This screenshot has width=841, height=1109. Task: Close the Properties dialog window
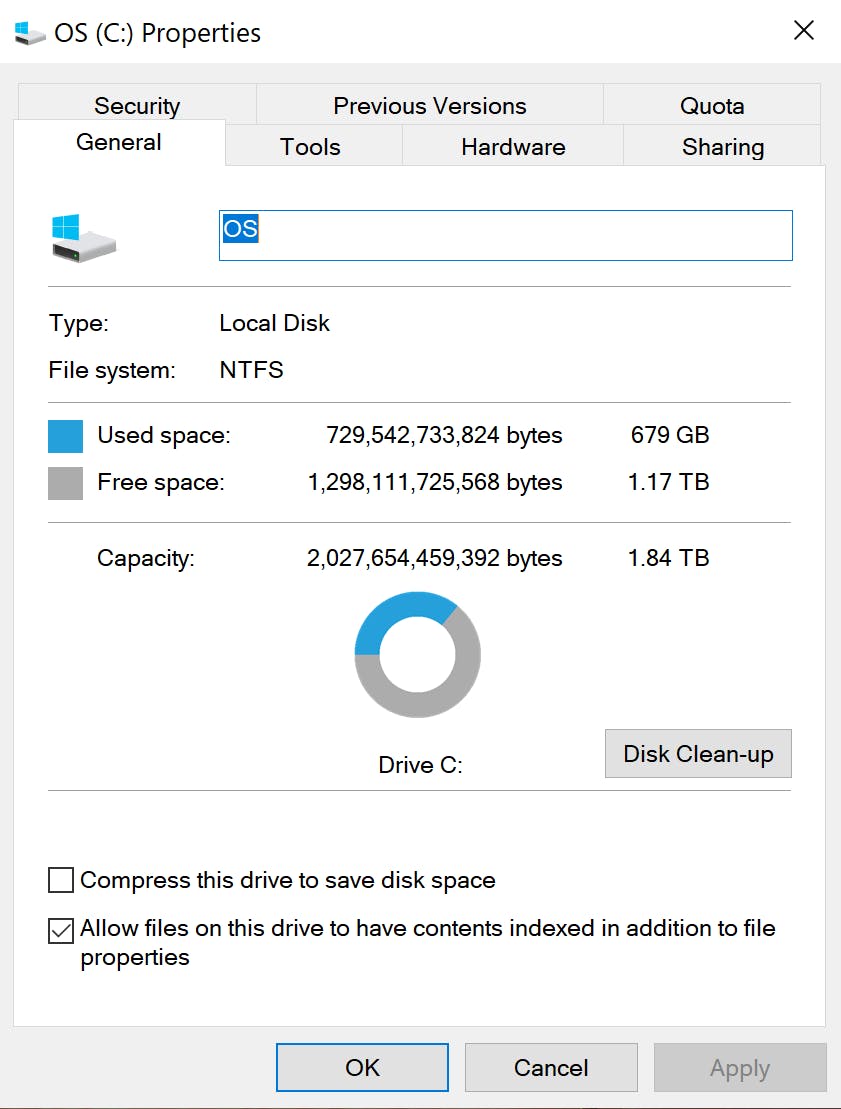click(804, 31)
